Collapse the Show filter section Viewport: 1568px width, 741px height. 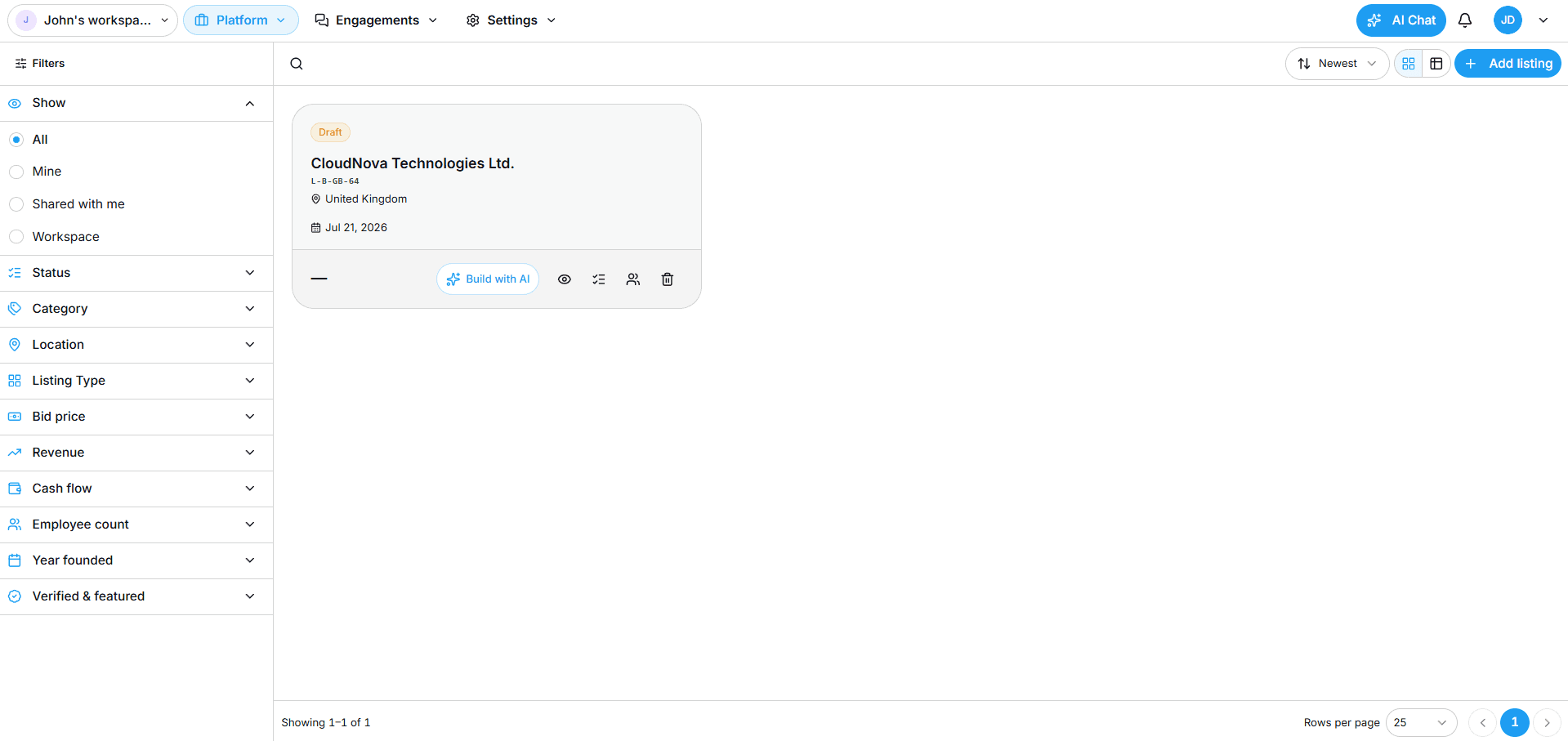(250, 104)
